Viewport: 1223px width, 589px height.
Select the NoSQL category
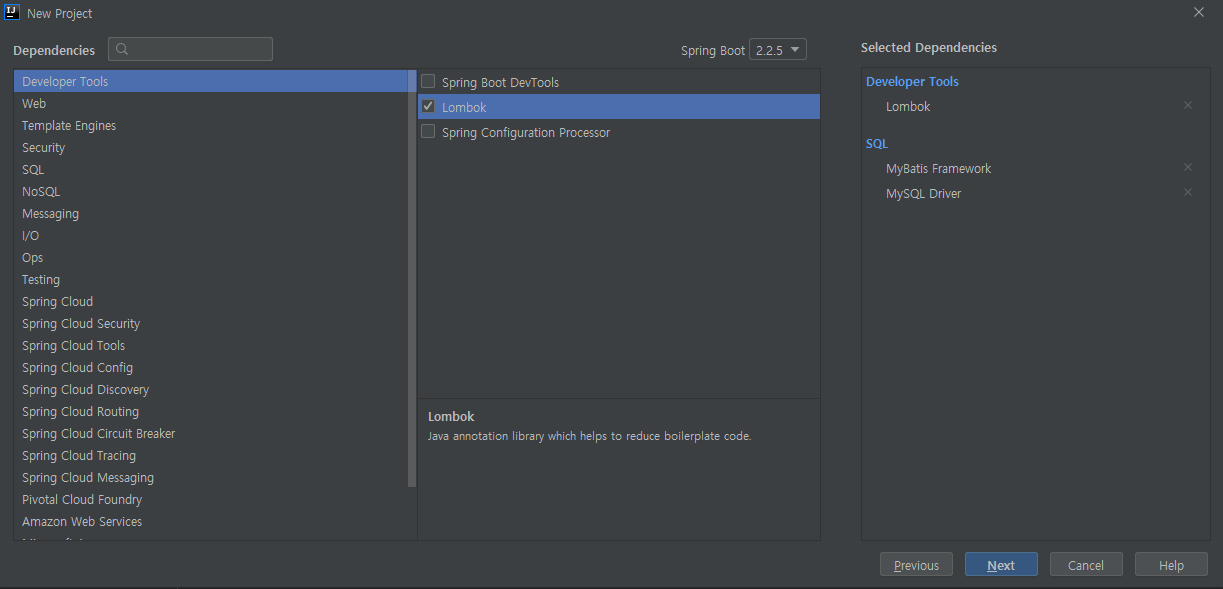pos(211,191)
